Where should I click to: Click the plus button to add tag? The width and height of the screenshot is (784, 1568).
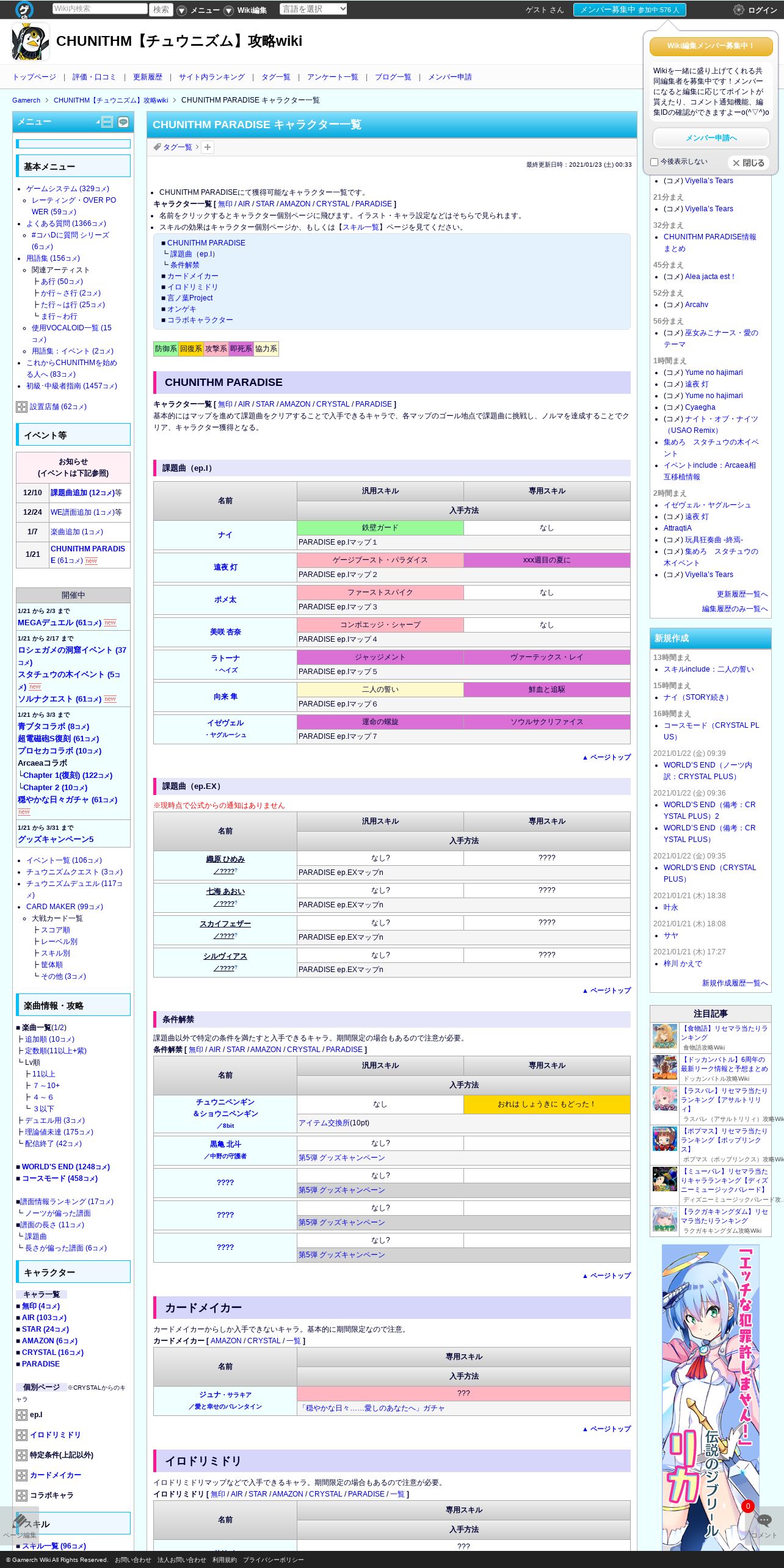tap(208, 147)
